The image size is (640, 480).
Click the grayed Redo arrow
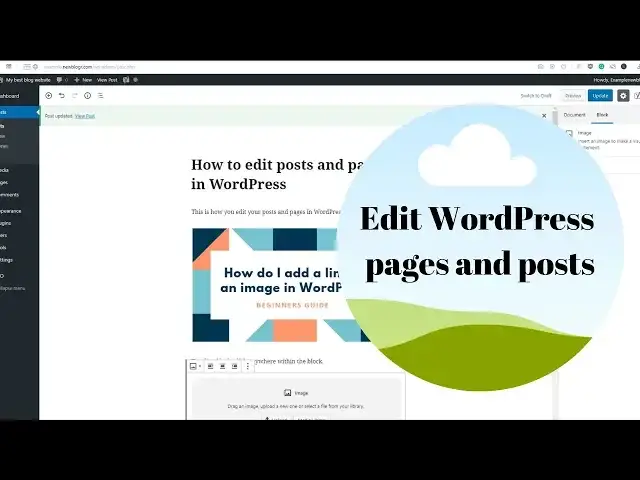click(x=75, y=96)
